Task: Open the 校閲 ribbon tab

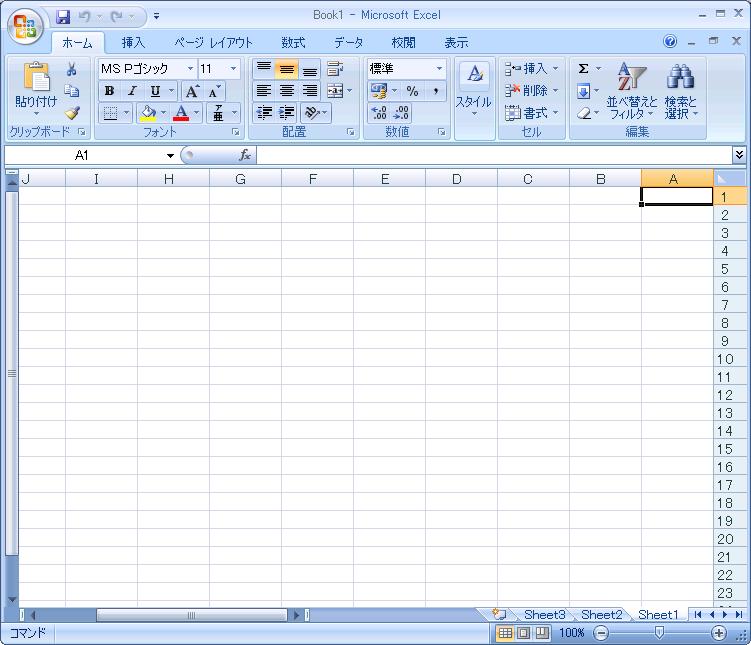Action: click(403, 43)
